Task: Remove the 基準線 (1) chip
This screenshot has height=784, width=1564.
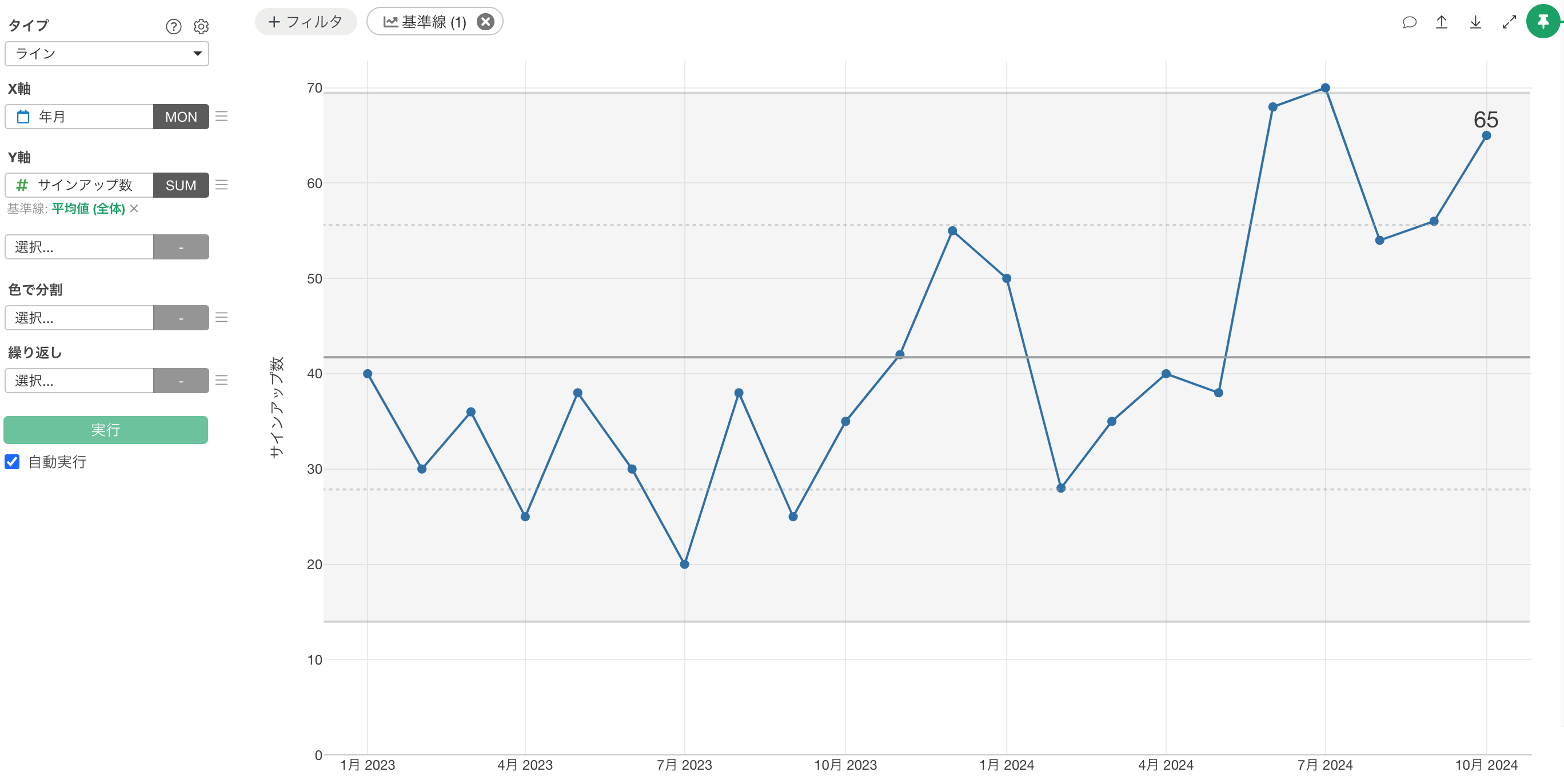Action: tap(485, 22)
